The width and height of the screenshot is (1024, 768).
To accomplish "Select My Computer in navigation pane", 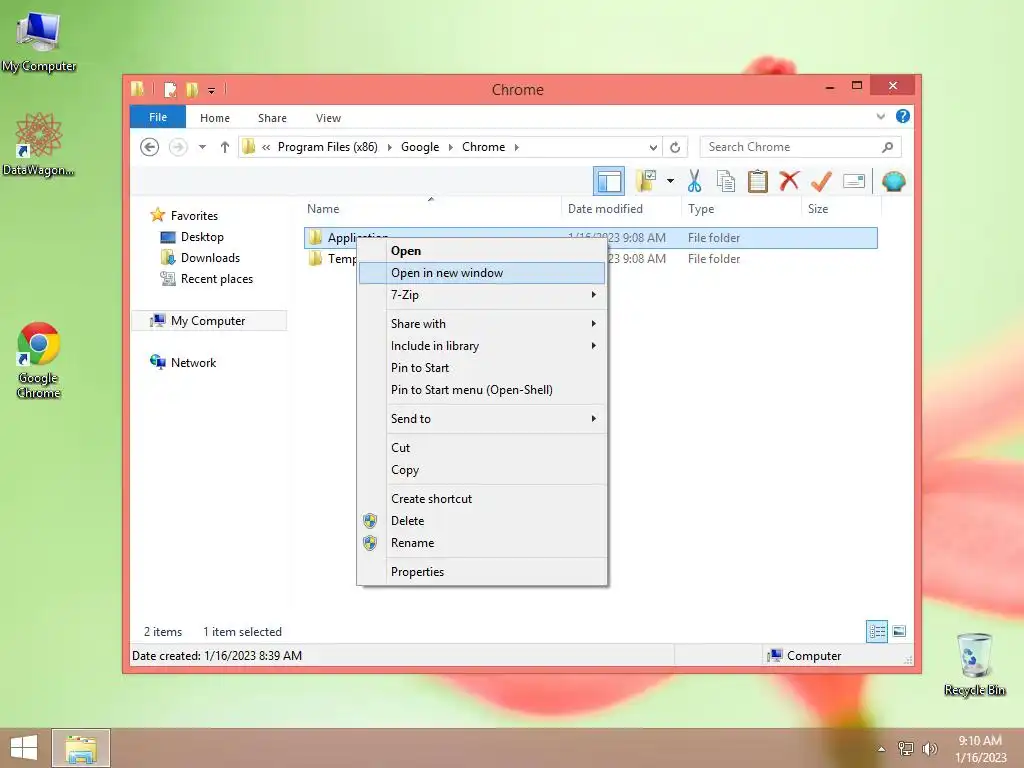I will click(208, 321).
